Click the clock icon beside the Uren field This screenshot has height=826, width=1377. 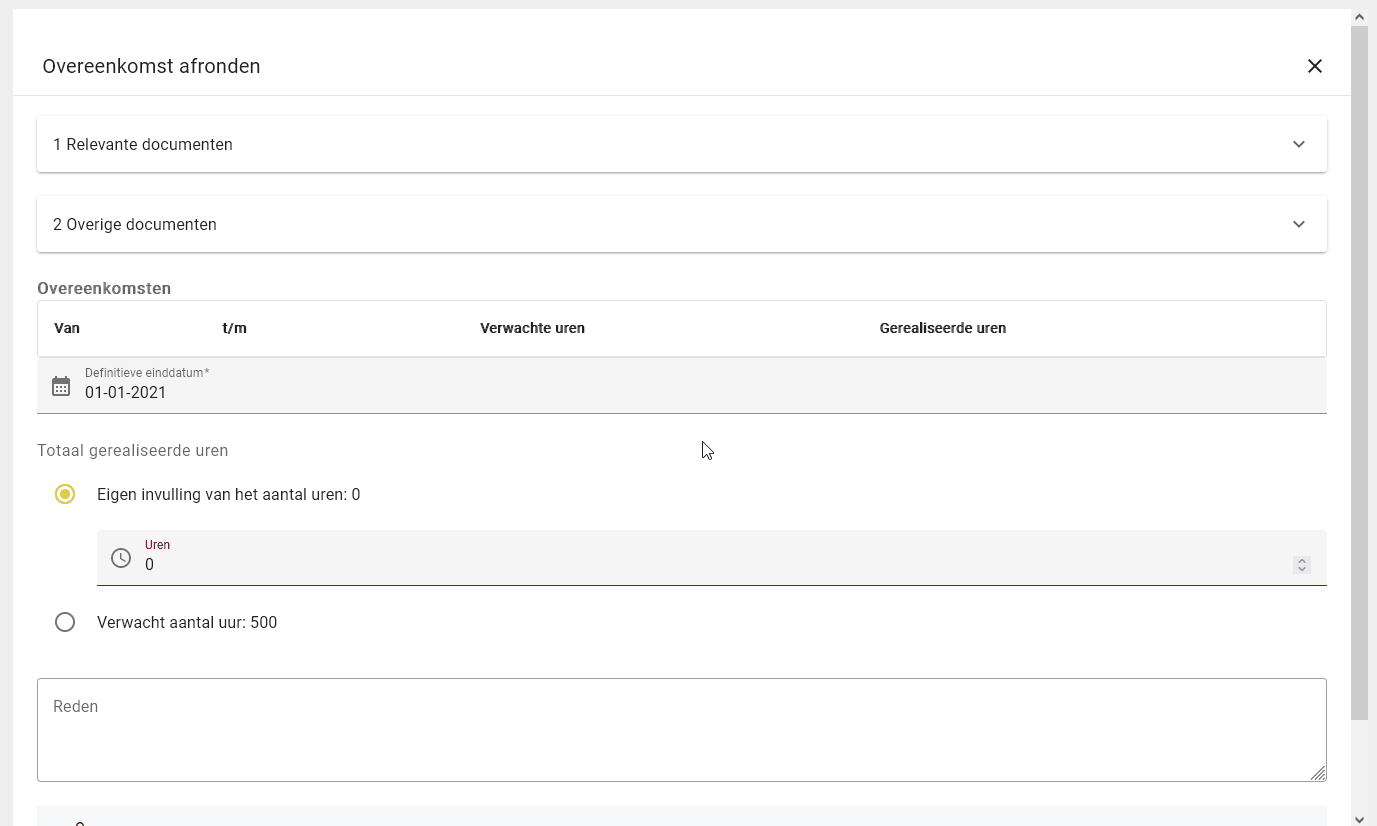pos(121,557)
